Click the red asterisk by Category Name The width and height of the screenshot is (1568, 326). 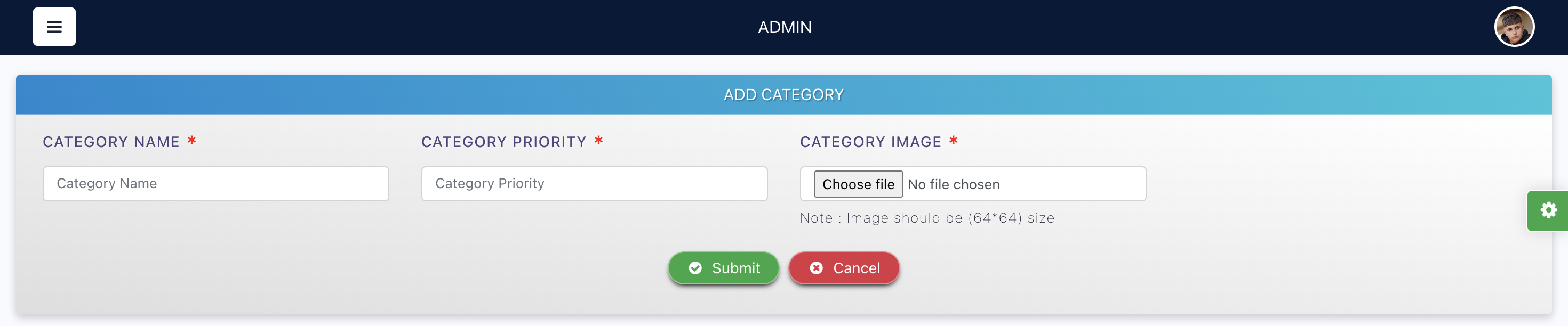point(192,141)
